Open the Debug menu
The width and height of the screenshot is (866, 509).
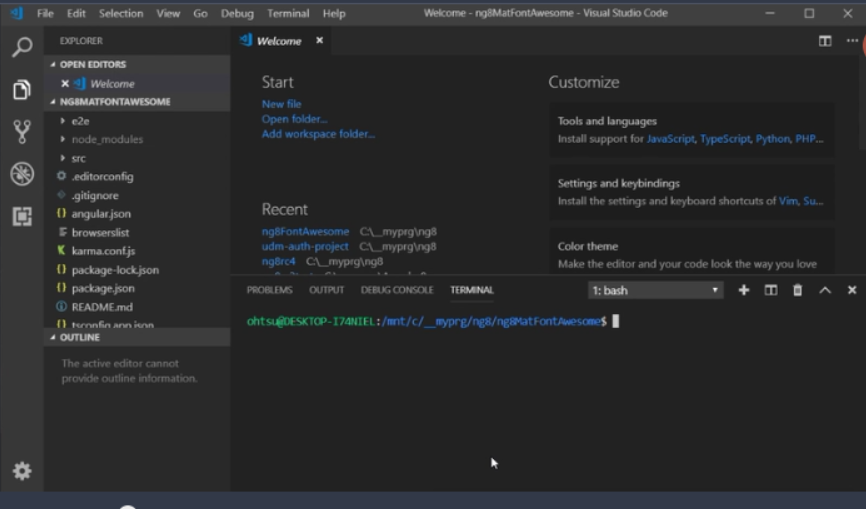click(x=237, y=13)
